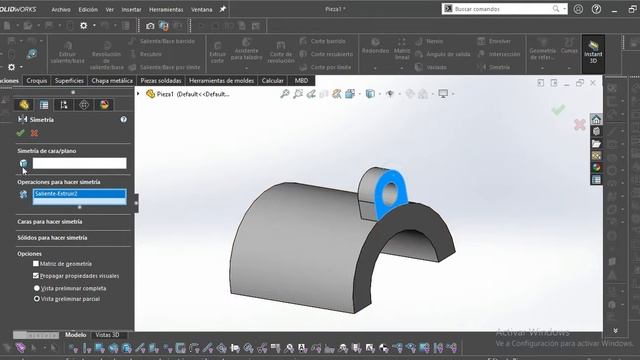Select Vista preliminar completa radio button
The width and height of the screenshot is (640, 360).
click(37, 288)
